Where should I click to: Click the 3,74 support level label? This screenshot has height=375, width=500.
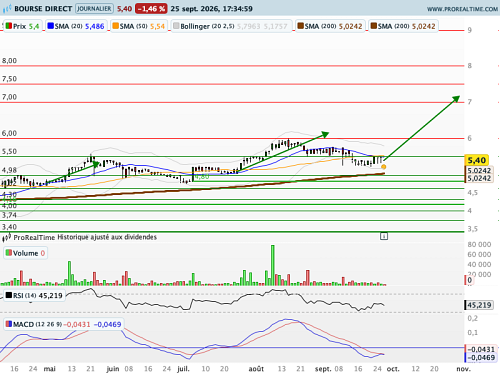[x=9, y=215]
